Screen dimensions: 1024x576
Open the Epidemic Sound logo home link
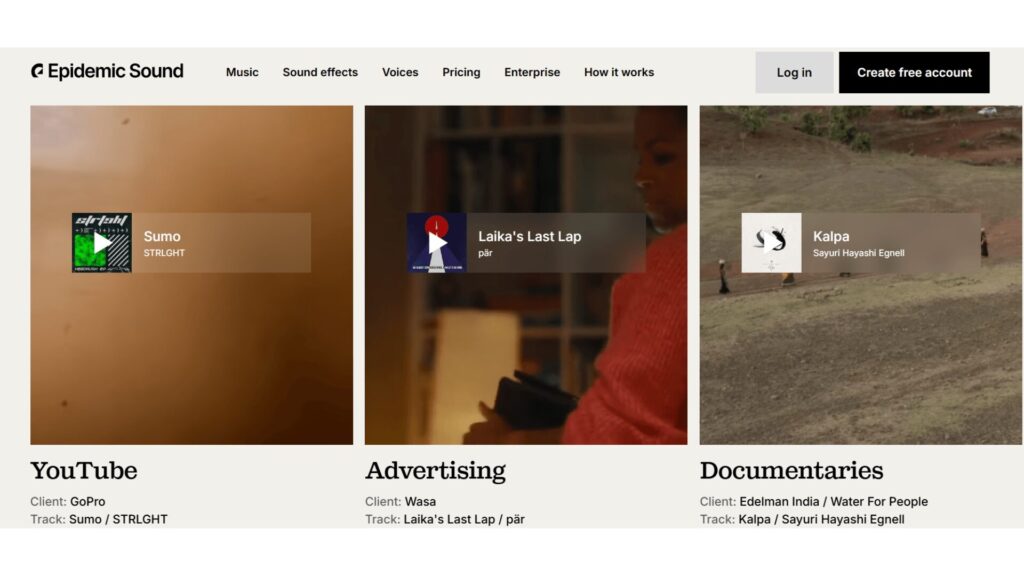(x=107, y=71)
